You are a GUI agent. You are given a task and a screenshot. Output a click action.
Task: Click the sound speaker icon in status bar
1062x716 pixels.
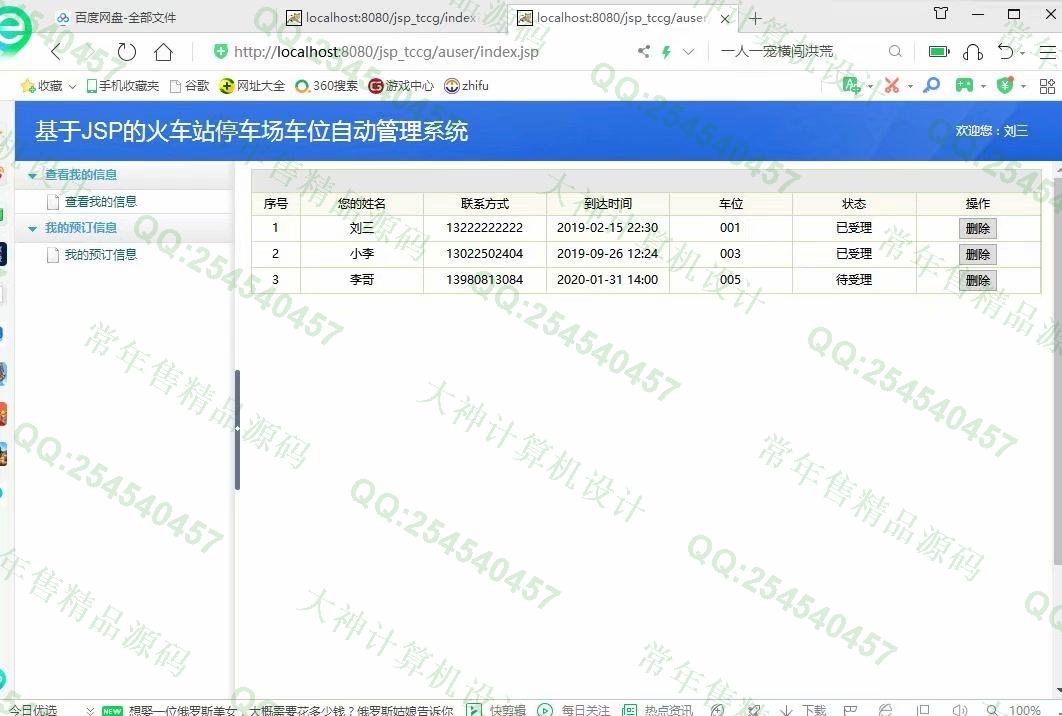(959, 710)
